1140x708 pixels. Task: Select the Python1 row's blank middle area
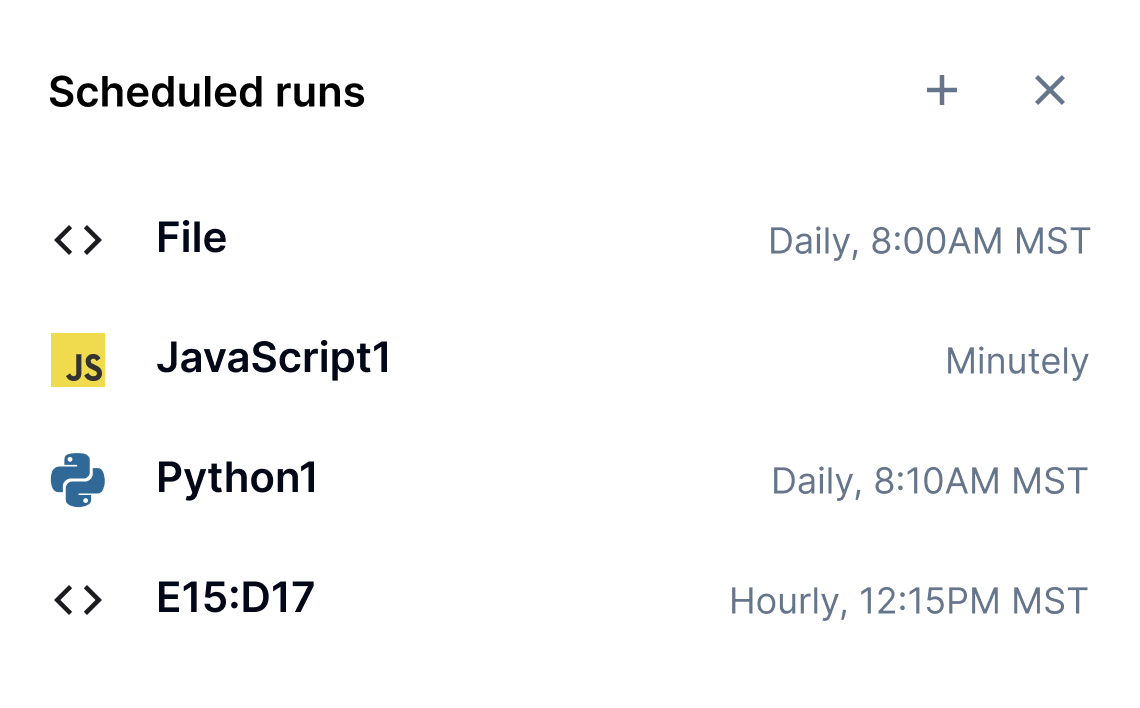tap(540, 480)
